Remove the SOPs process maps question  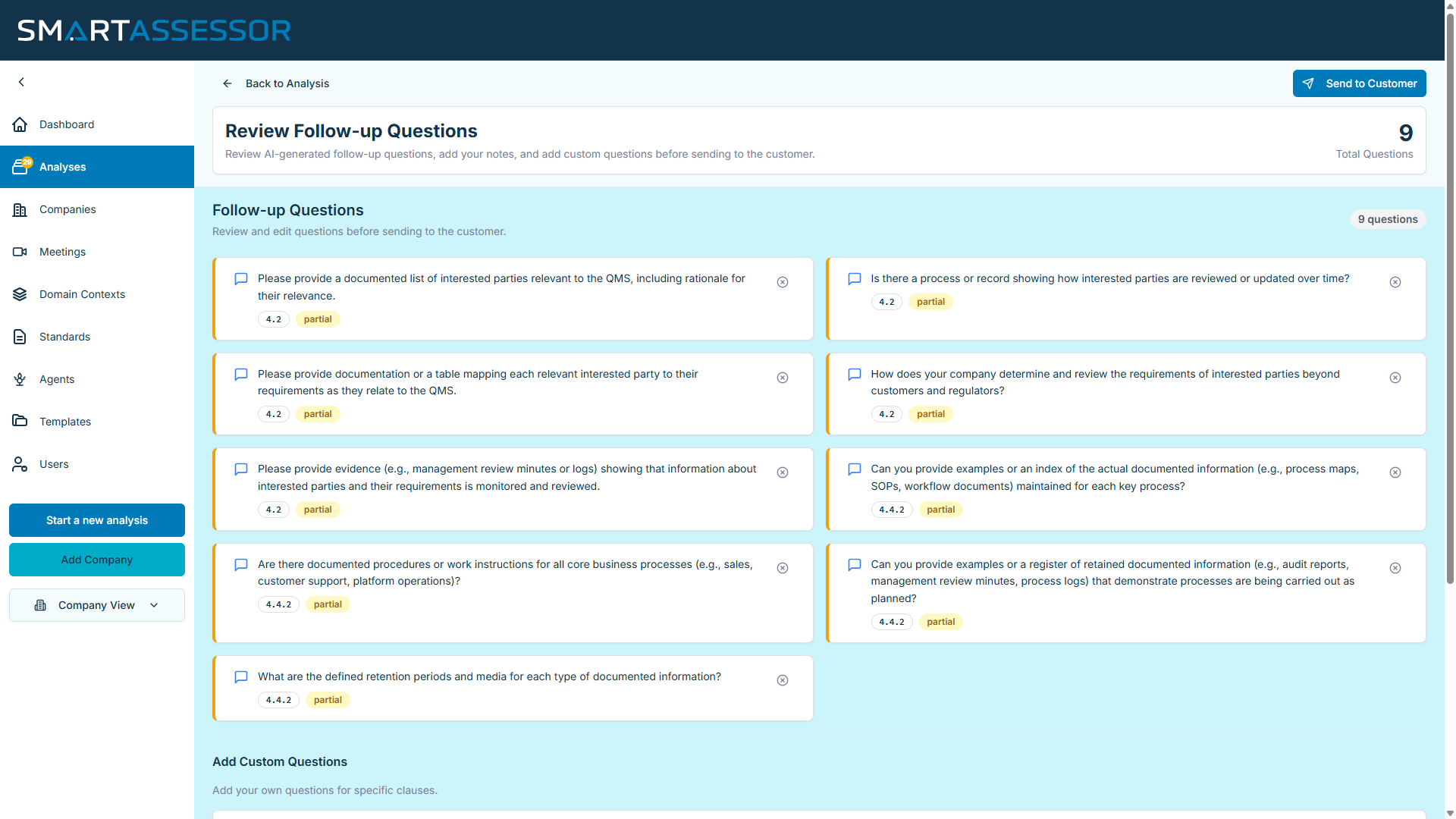tap(1395, 472)
